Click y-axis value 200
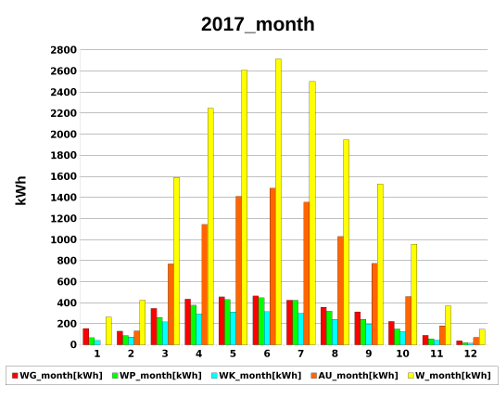 pyautogui.click(x=67, y=324)
